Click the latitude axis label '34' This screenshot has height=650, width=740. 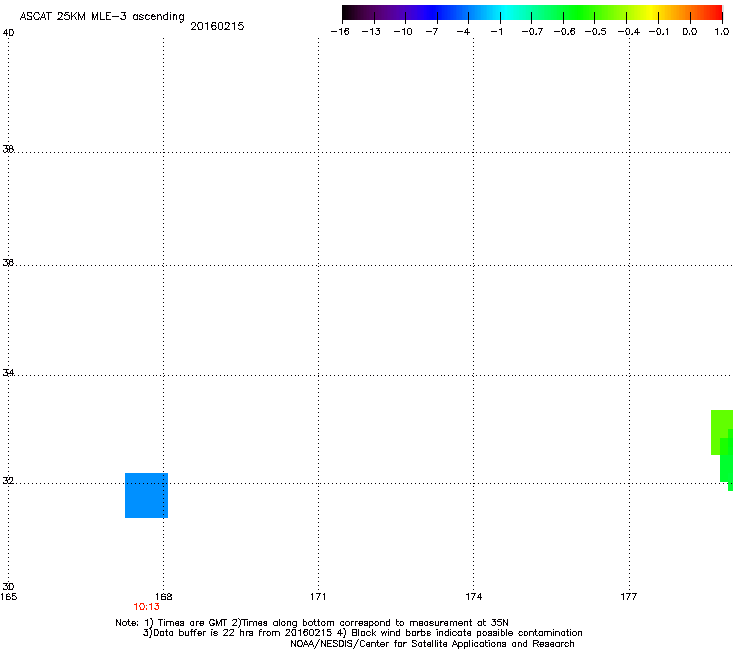(x=8, y=372)
